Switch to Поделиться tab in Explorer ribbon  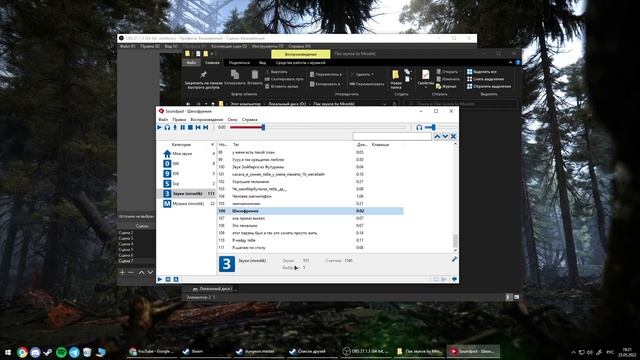coord(239,63)
